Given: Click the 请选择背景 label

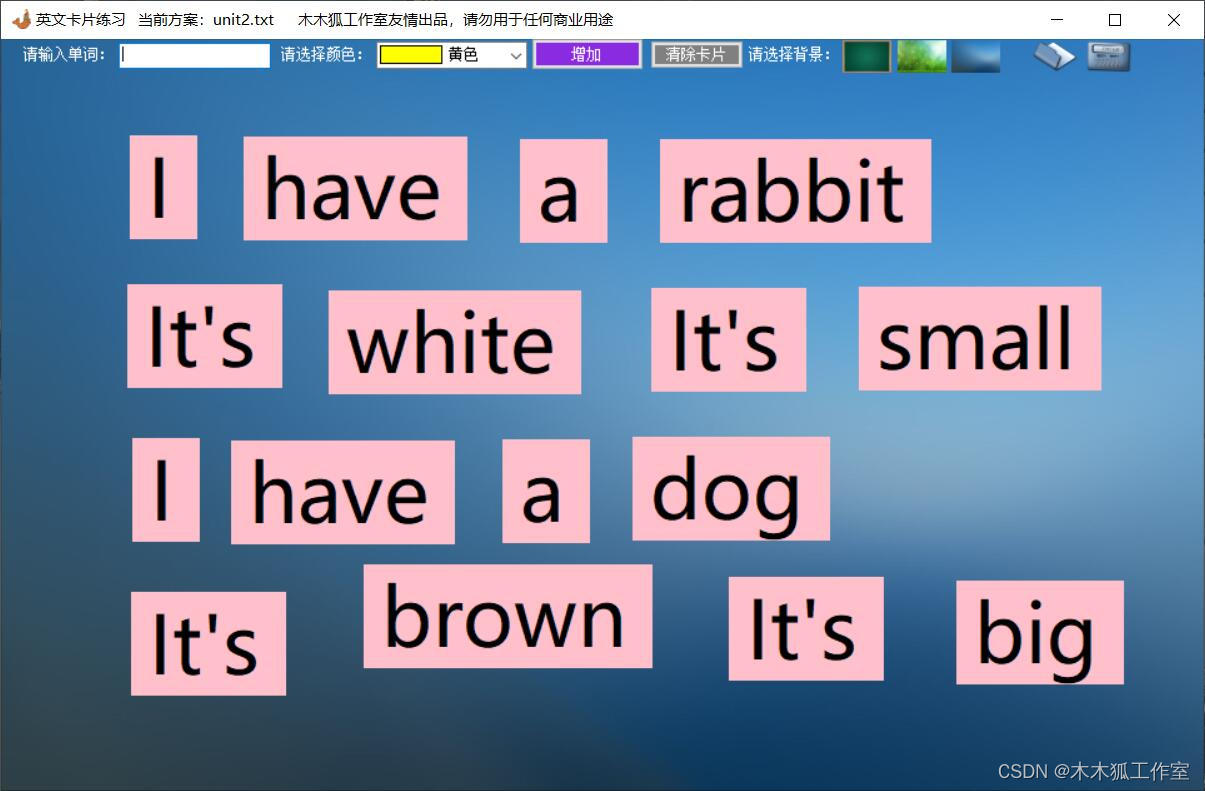Looking at the screenshot, I should [790, 55].
